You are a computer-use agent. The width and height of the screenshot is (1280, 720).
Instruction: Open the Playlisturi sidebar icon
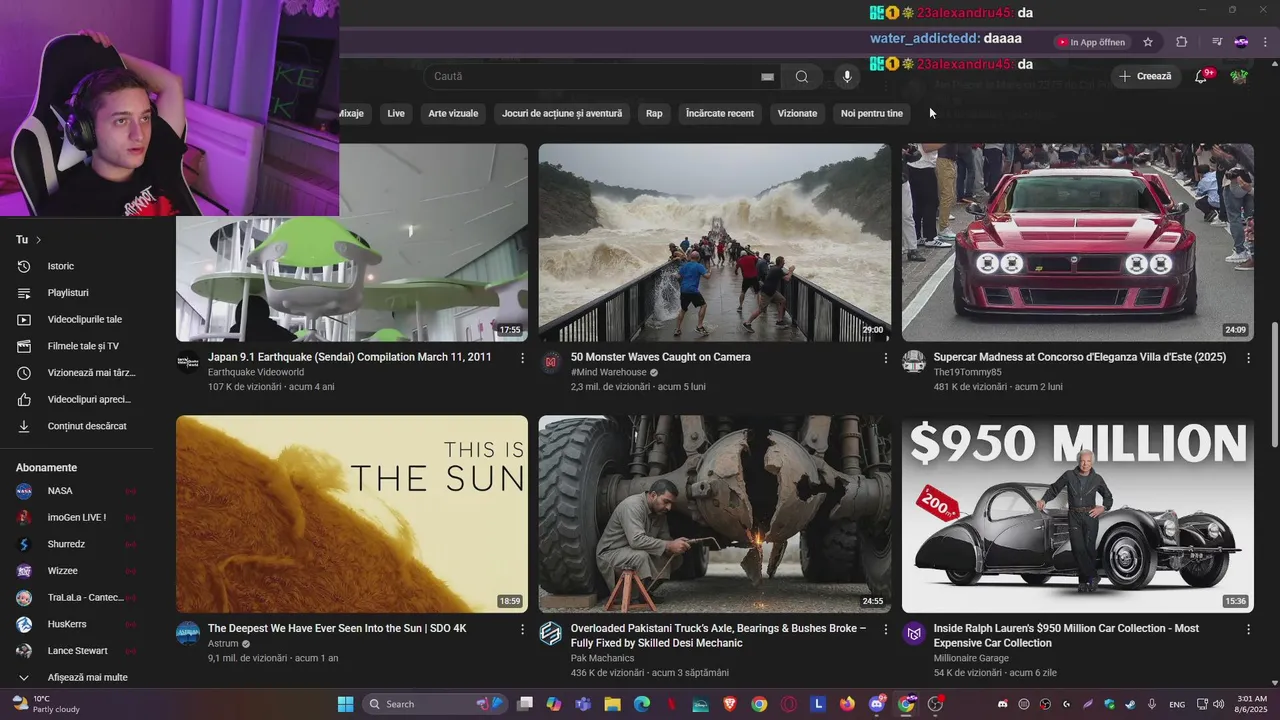[x=24, y=293]
